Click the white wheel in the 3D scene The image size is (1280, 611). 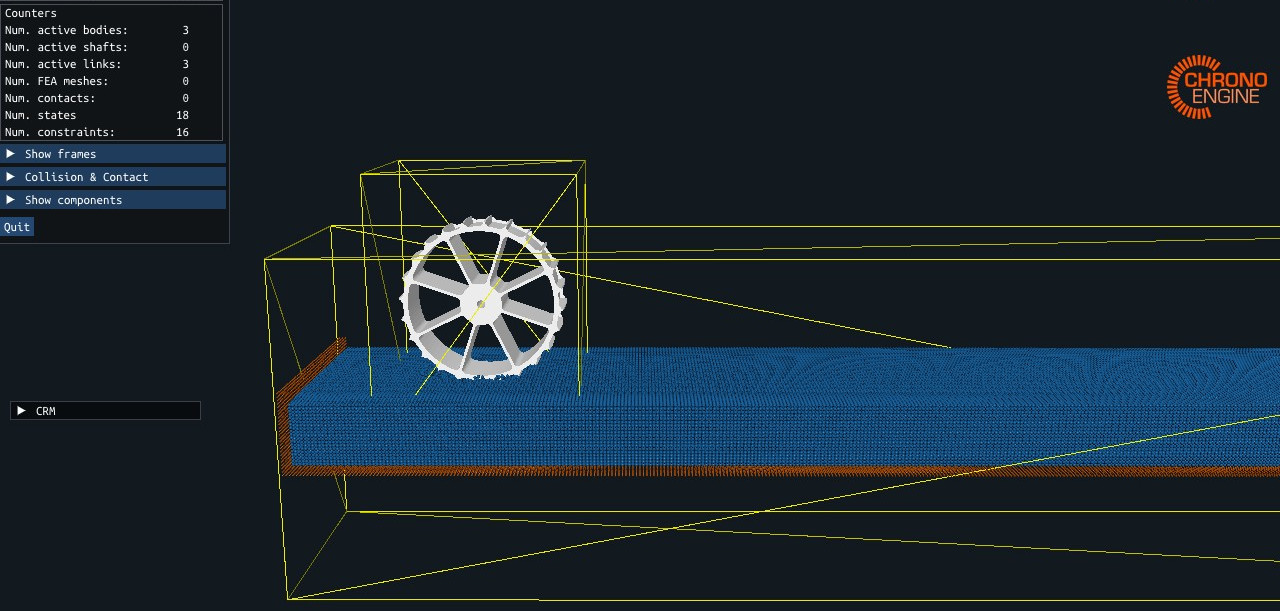[x=483, y=300]
